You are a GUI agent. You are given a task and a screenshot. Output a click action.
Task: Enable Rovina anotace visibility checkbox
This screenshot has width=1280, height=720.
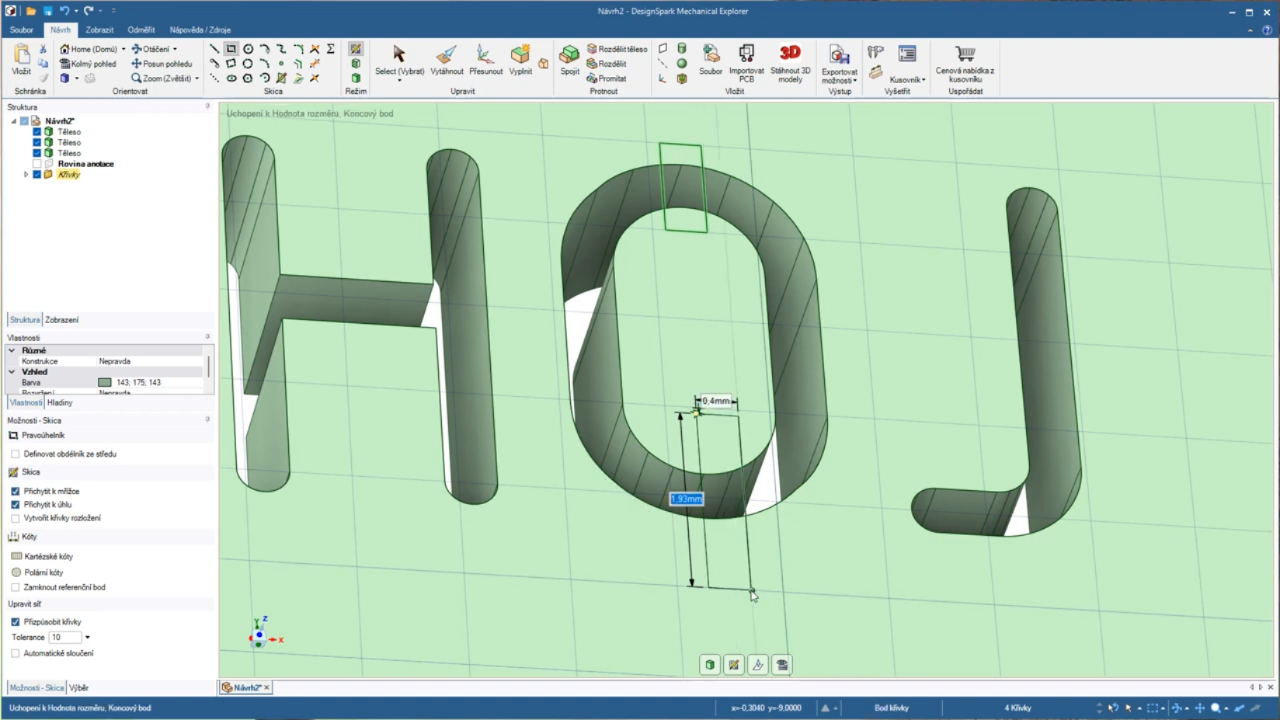click(x=37, y=164)
